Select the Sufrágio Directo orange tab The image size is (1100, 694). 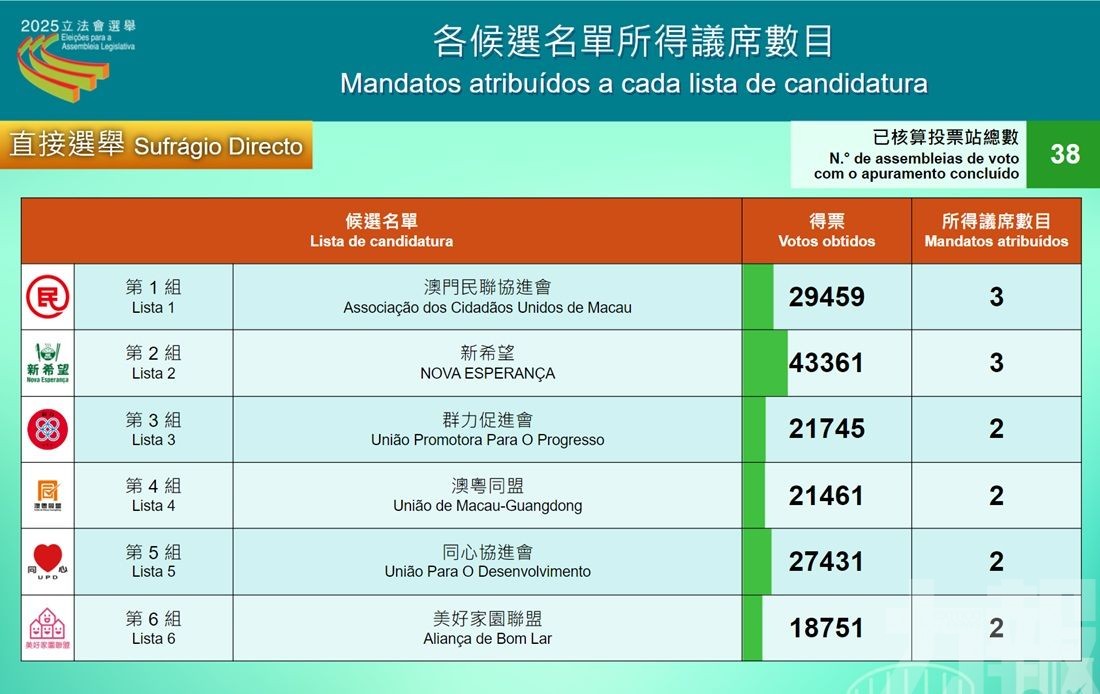click(156, 145)
